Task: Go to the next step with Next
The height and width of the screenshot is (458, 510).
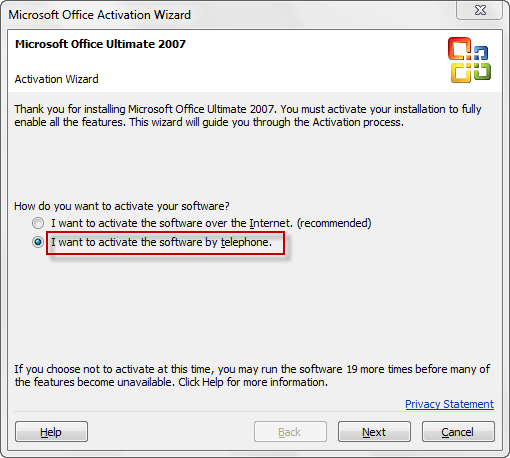Action: [374, 432]
